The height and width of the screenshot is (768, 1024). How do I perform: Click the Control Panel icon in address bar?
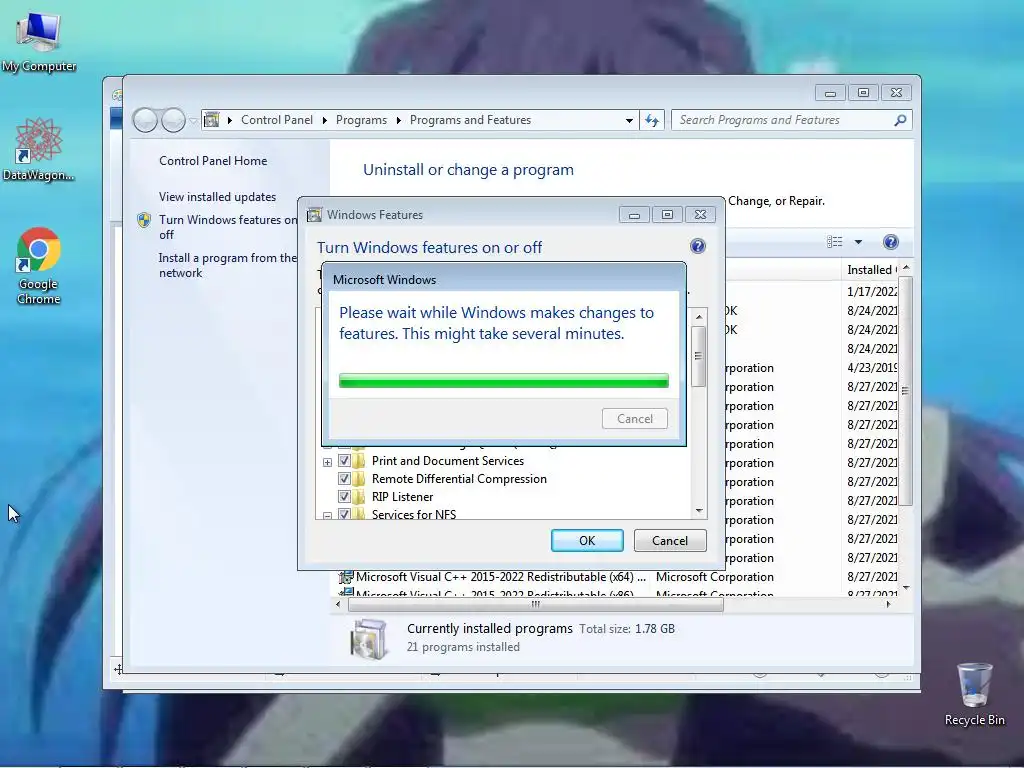coord(212,120)
